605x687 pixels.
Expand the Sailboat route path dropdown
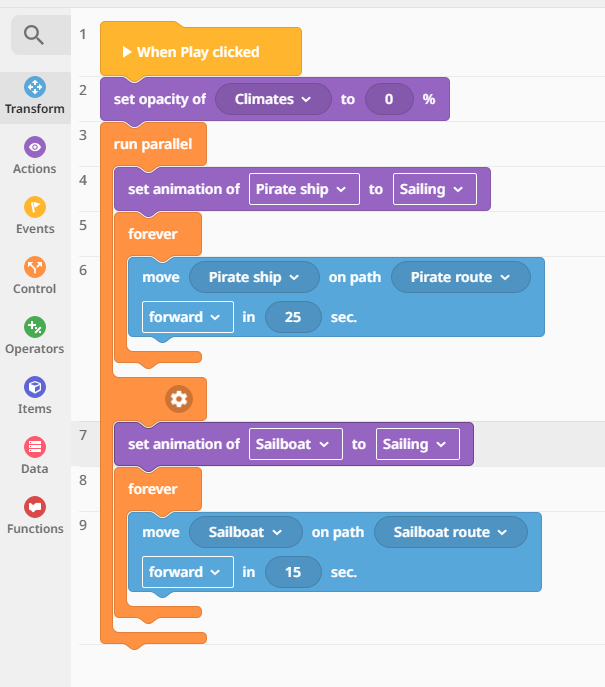click(451, 532)
